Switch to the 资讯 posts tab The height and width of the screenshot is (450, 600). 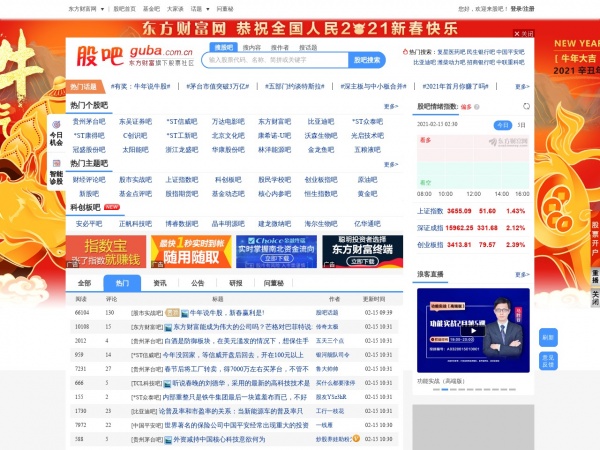[160, 283]
